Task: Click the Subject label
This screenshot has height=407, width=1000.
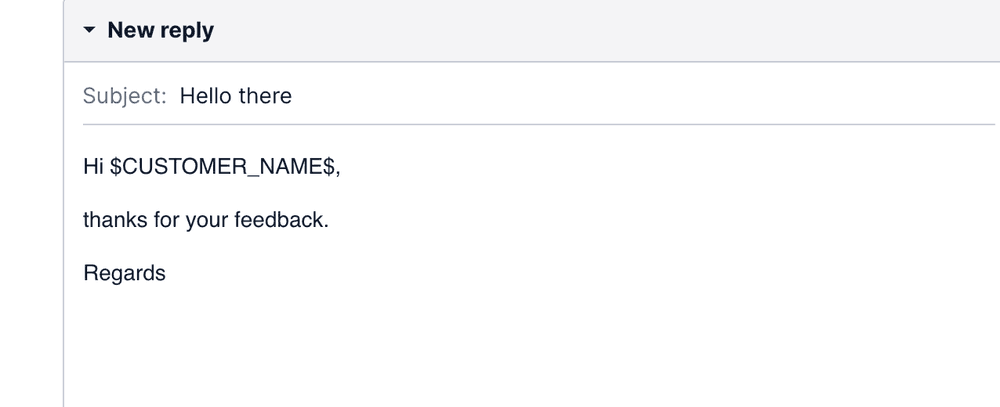Action: (x=124, y=96)
